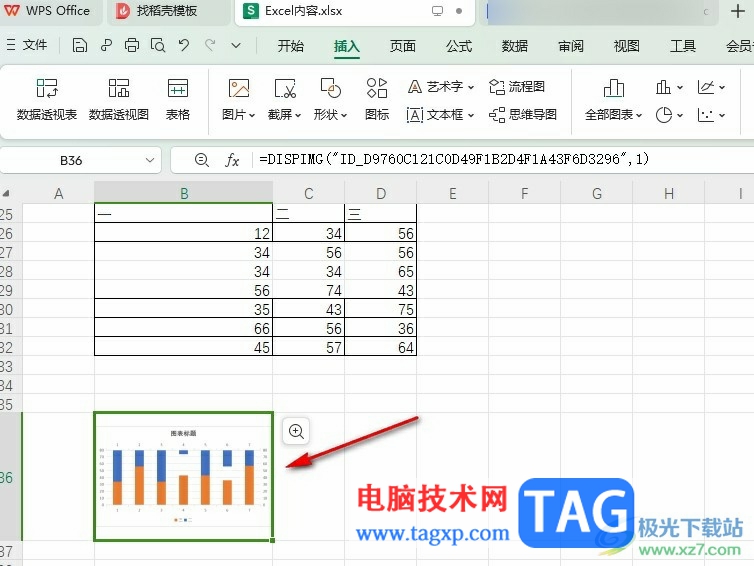Switch to the 视图 ribbon tab
754x566 pixels.
pyautogui.click(x=627, y=46)
